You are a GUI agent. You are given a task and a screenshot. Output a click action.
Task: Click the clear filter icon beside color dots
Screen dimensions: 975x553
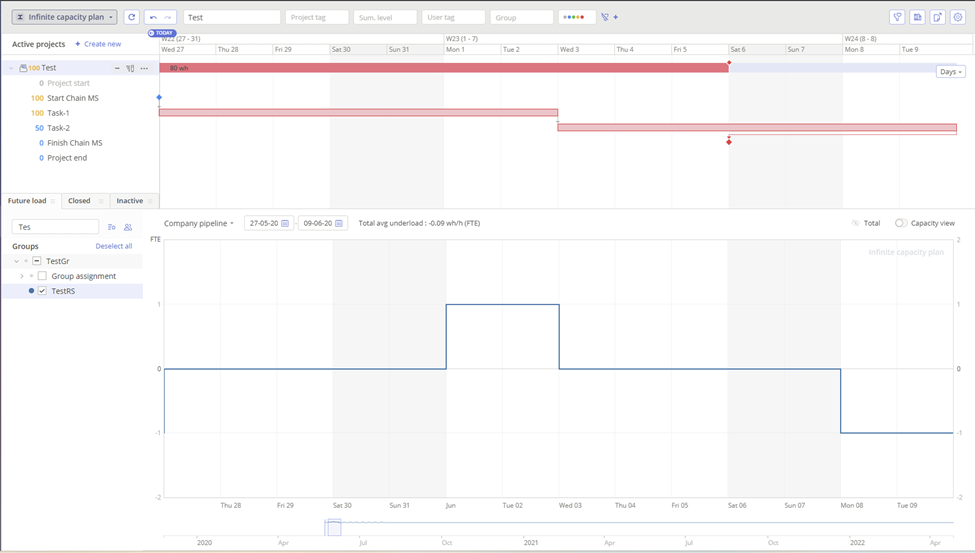click(x=605, y=17)
